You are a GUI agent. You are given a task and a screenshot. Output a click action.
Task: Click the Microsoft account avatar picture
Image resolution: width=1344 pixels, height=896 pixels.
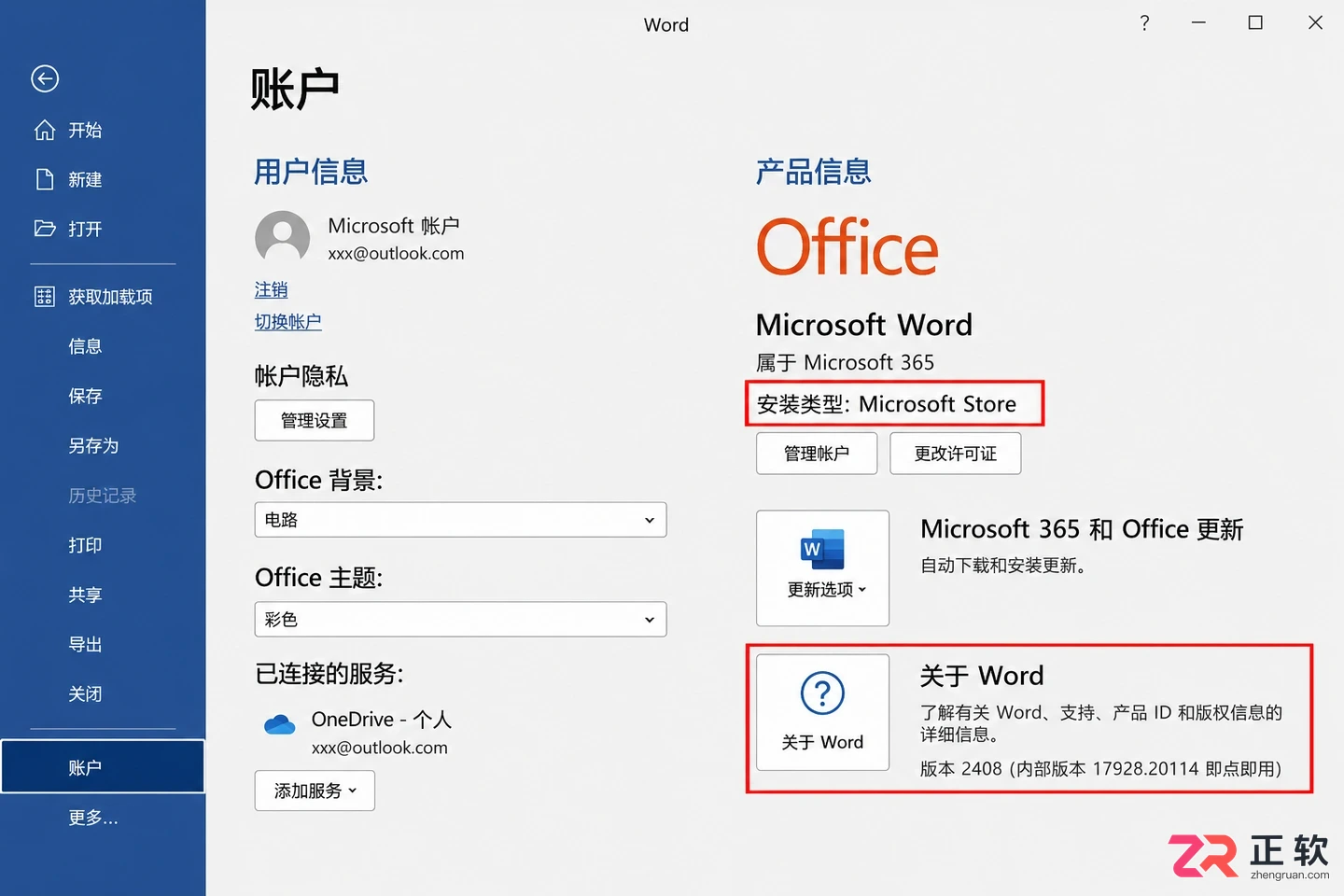283,237
